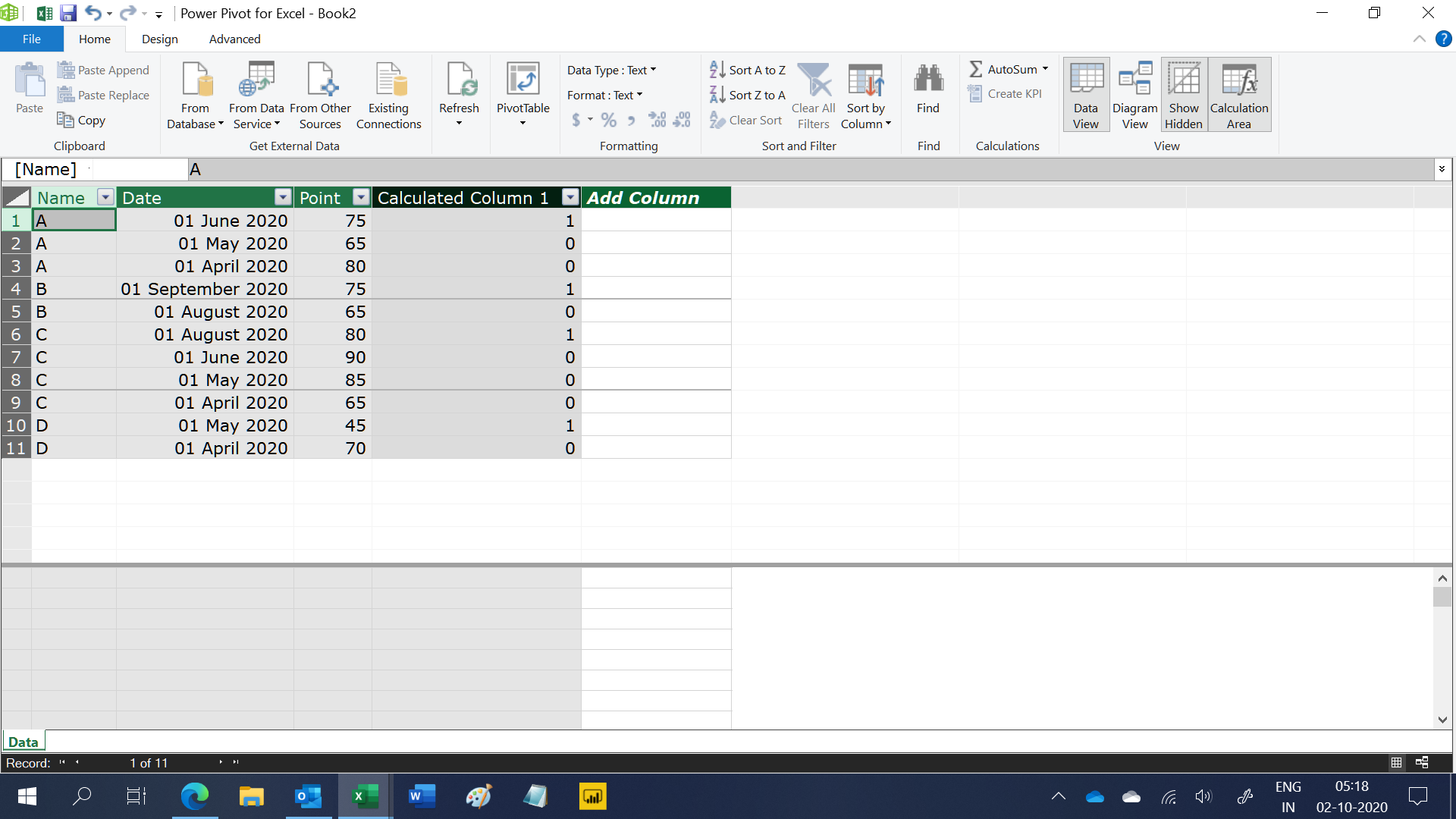
Task: Open the Date column filter dropdown
Action: (283, 198)
